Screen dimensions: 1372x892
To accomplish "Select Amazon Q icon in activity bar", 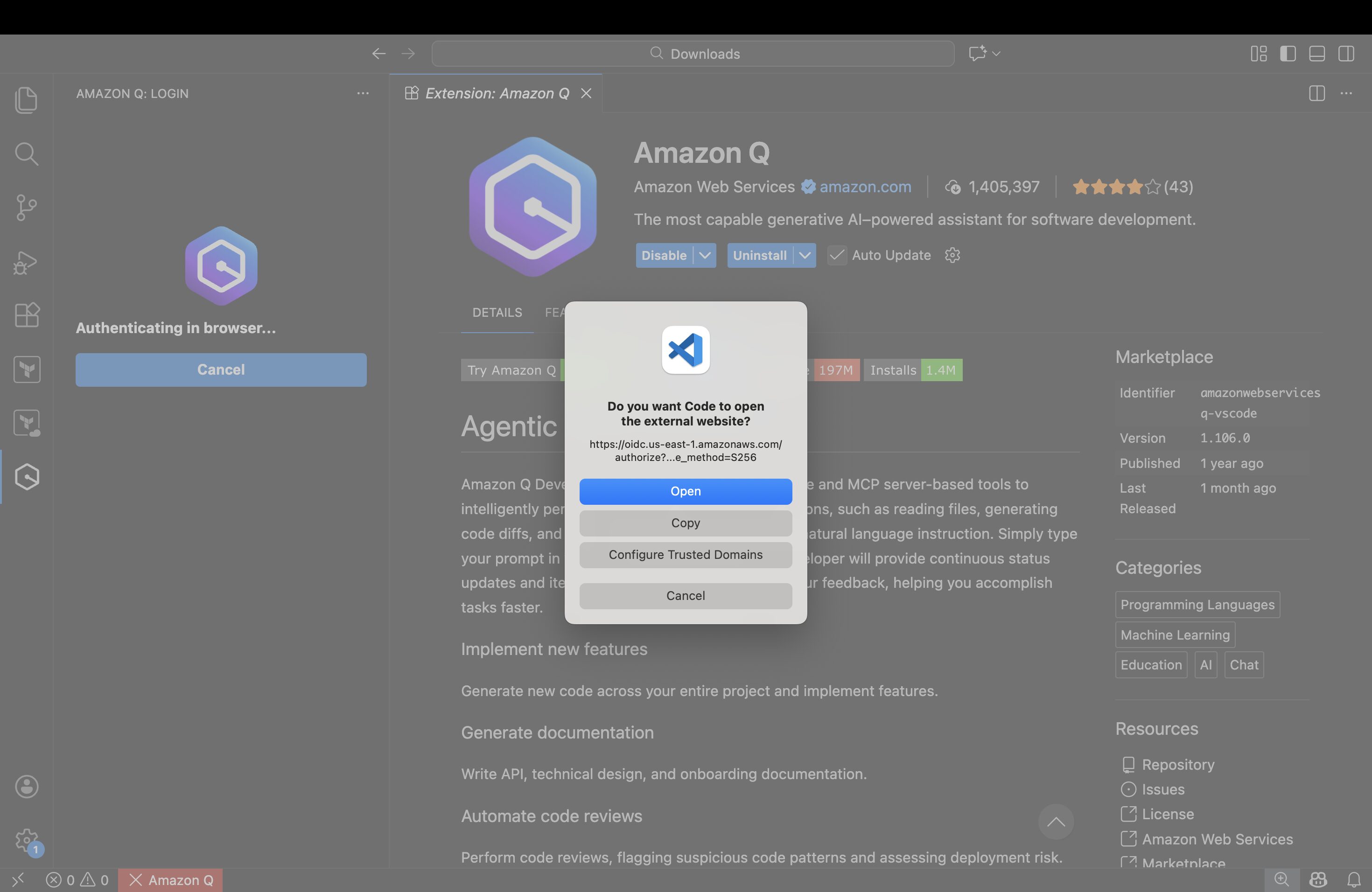I will pos(27,476).
